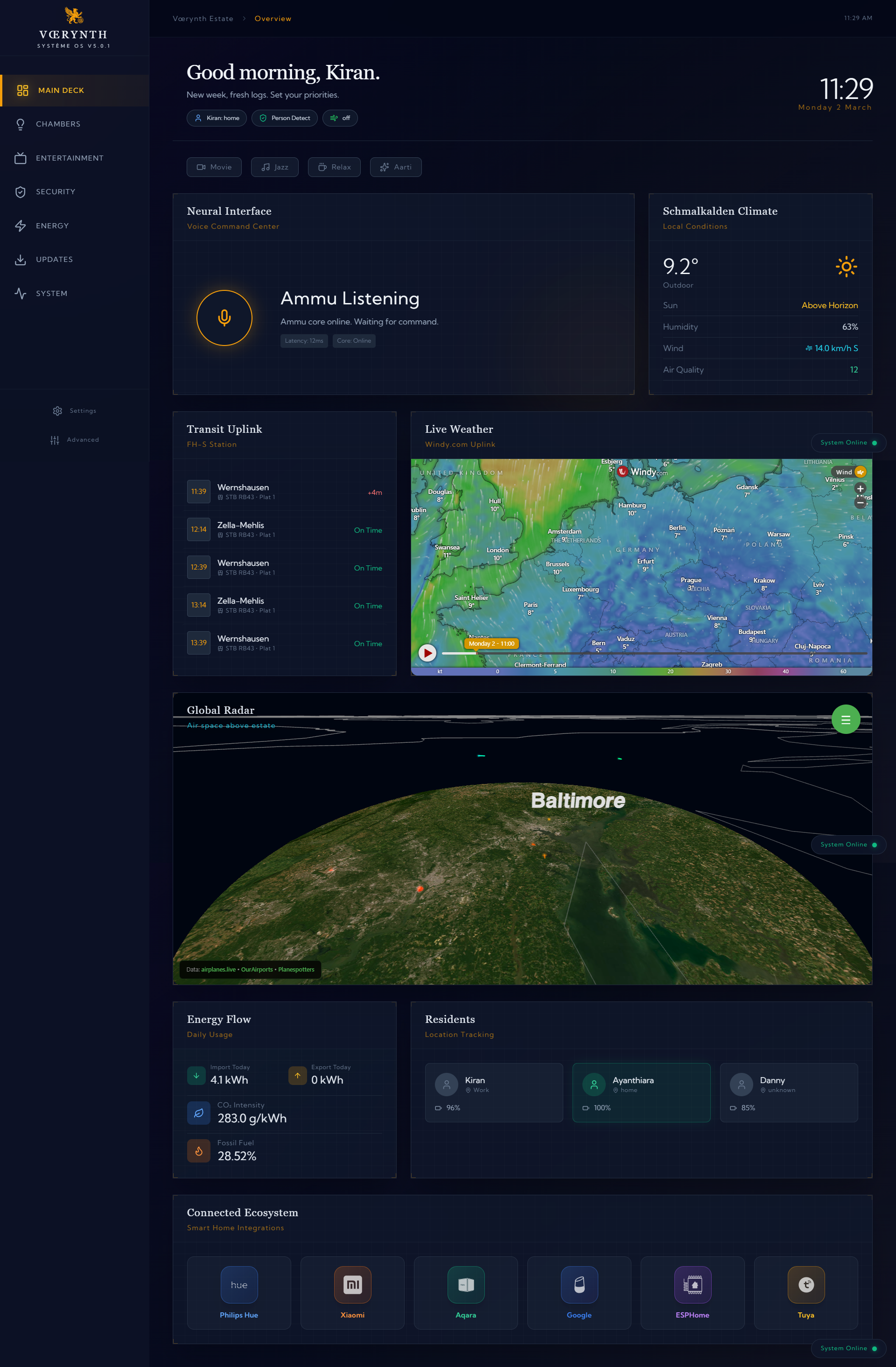Select Main Deck in the sidebar menu
896x1367 pixels.
[62, 90]
